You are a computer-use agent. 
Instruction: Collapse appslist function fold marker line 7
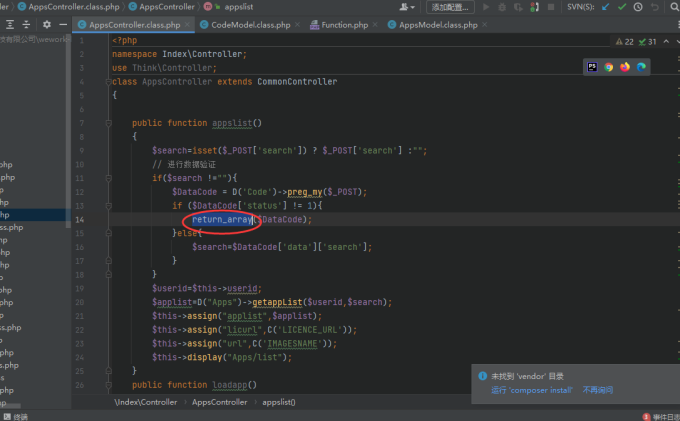click(x=108, y=124)
